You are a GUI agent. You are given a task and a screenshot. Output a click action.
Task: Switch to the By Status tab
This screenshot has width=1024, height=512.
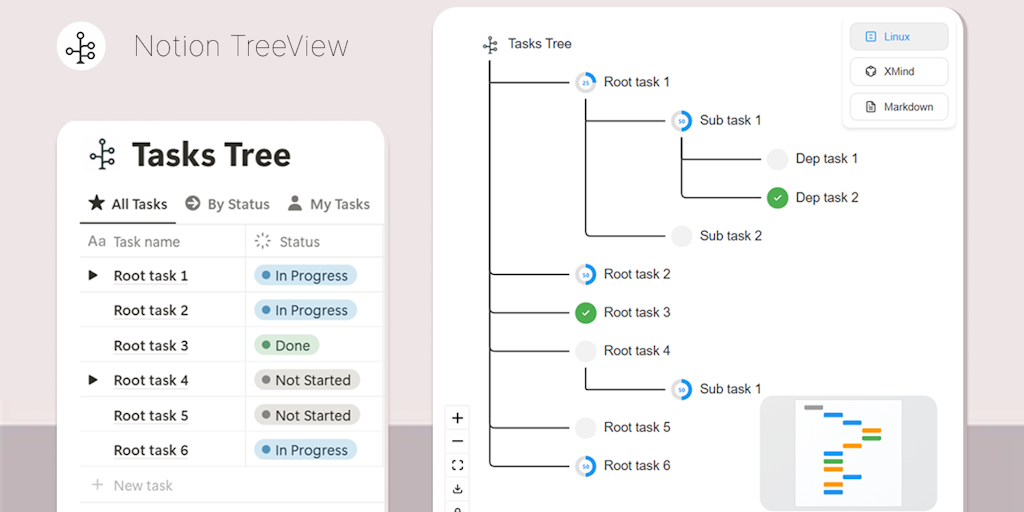click(x=228, y=204)
